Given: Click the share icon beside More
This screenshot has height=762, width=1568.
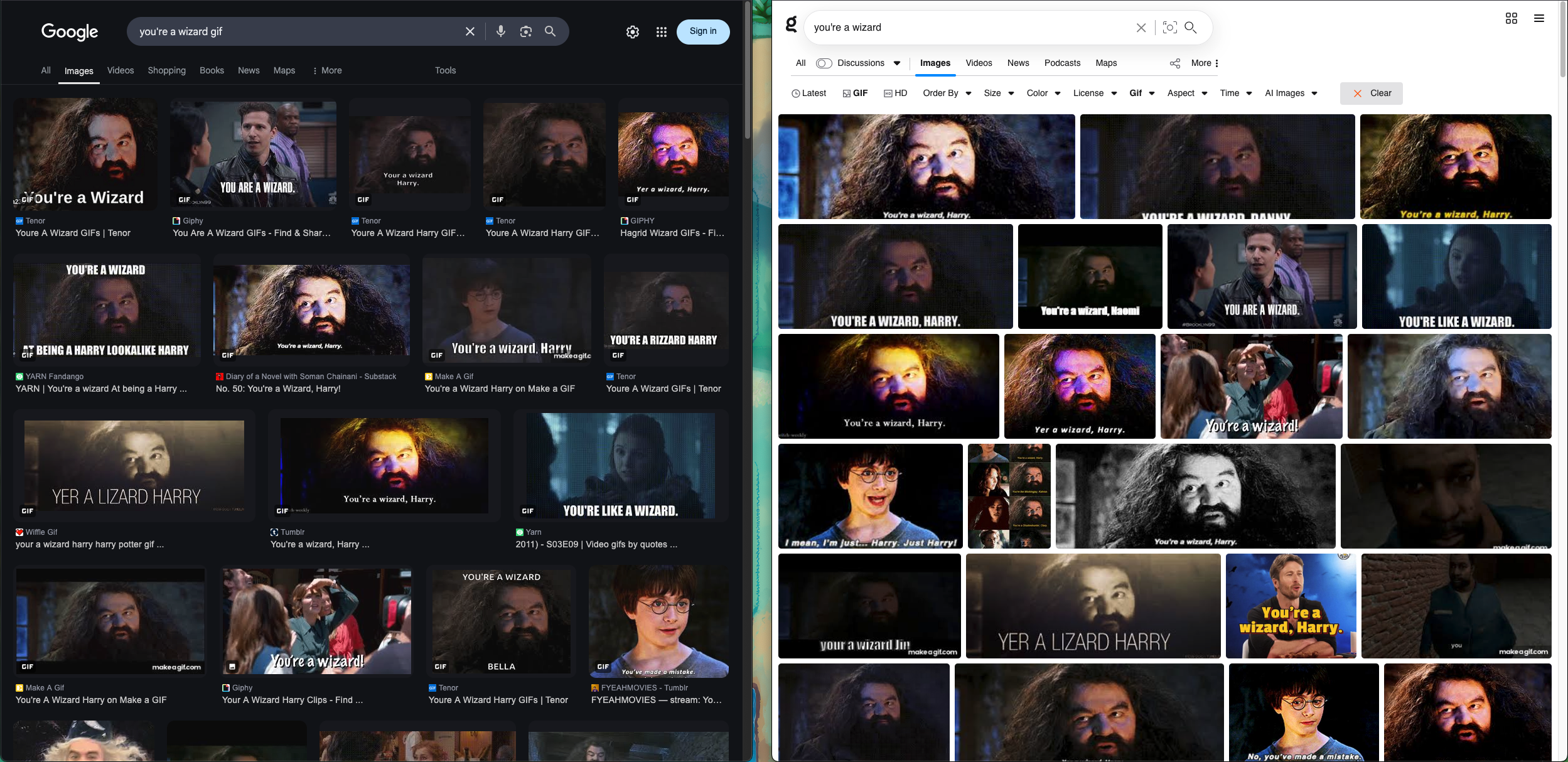Looking at the screenshot, I should click(x=1174, y=63).
